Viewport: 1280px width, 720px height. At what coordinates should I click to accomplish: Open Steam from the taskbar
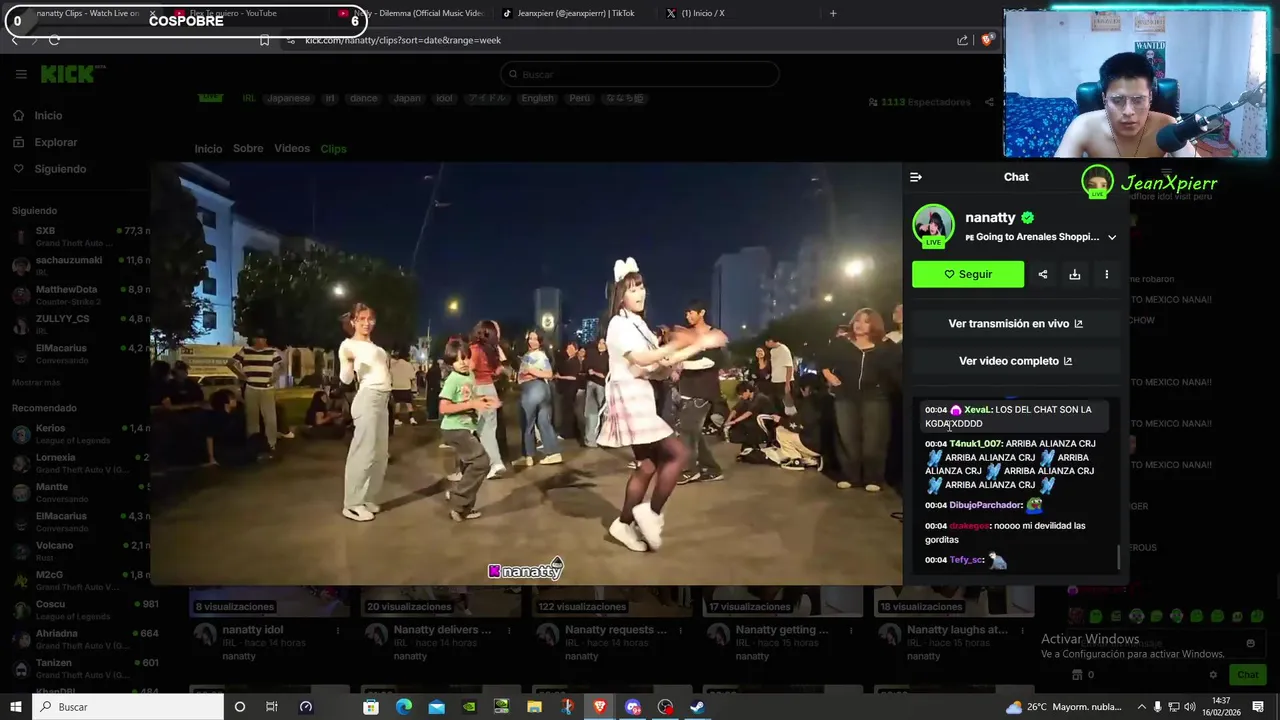point(698,707)
